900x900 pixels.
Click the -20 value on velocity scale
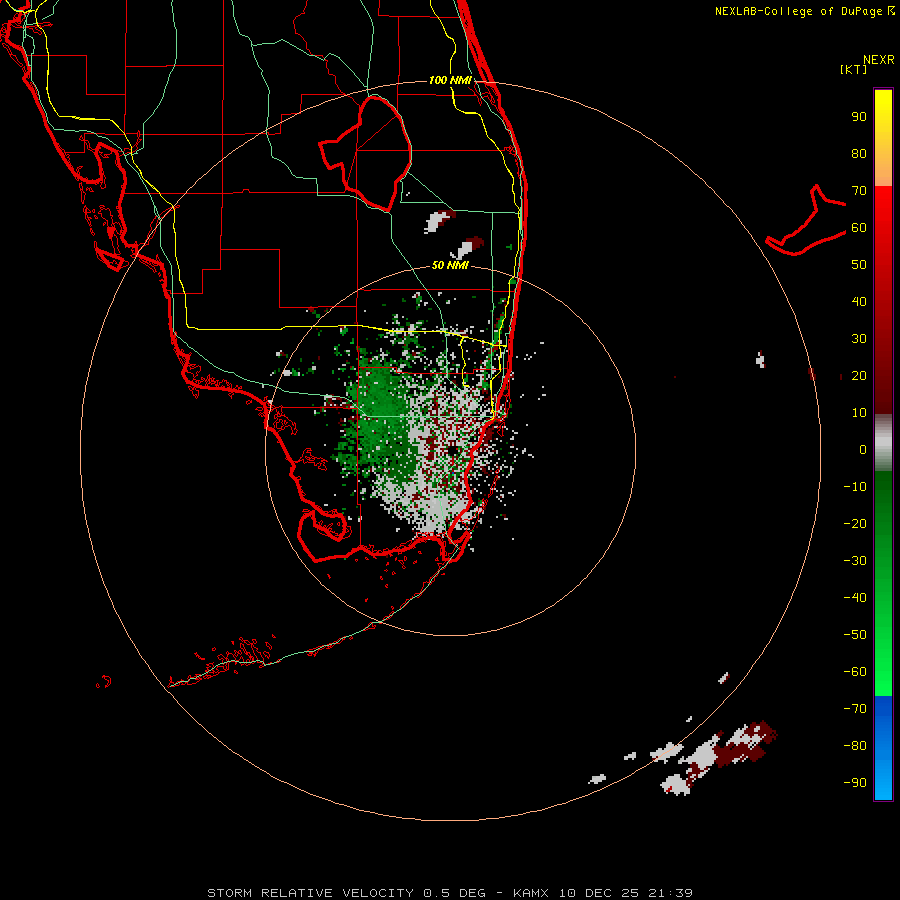(855, 523)
